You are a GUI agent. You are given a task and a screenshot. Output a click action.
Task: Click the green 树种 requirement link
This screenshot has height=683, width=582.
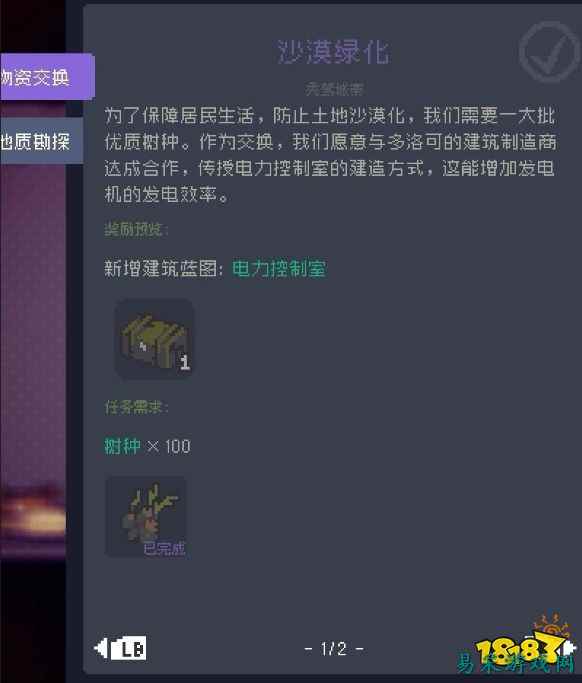coord(122,446)
